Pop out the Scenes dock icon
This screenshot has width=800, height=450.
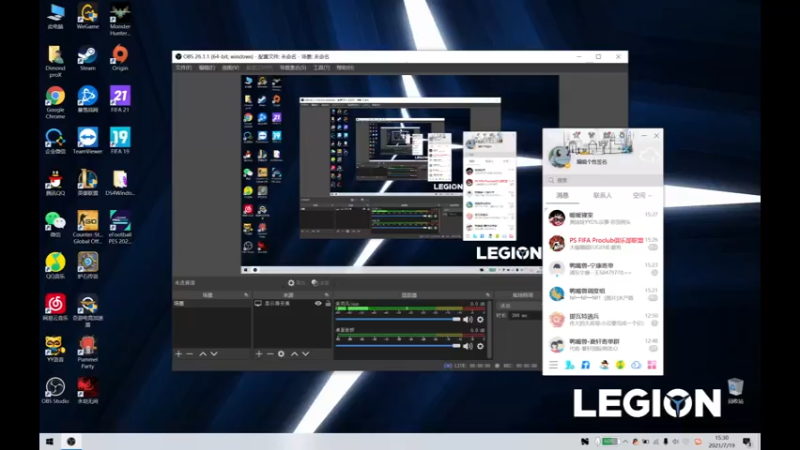(x=246, y=295)
